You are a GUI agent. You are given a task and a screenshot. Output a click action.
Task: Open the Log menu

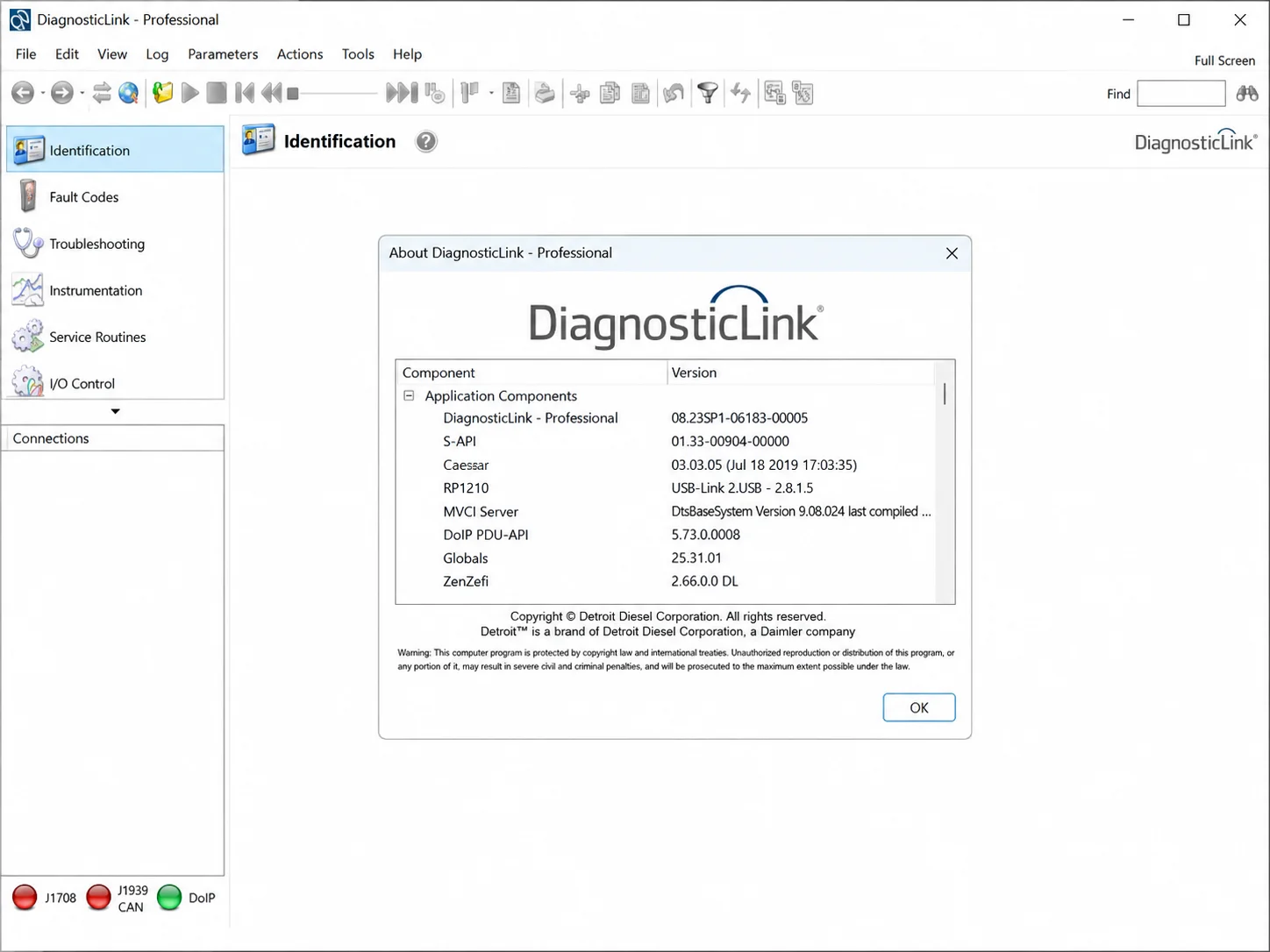(157, 53)
